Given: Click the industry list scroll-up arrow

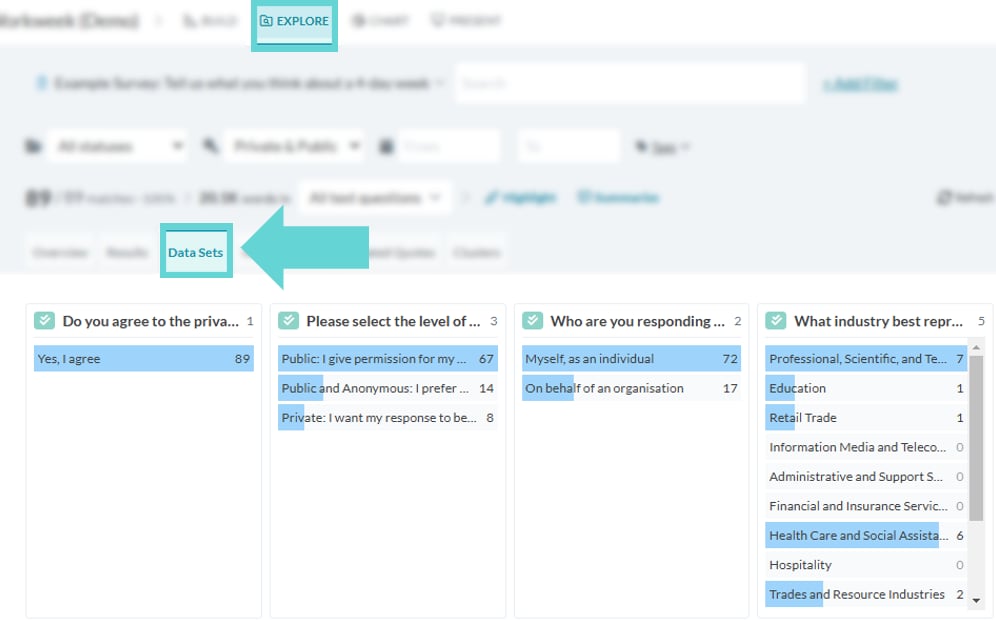Looking at the screenshot, I should [976, 347].
